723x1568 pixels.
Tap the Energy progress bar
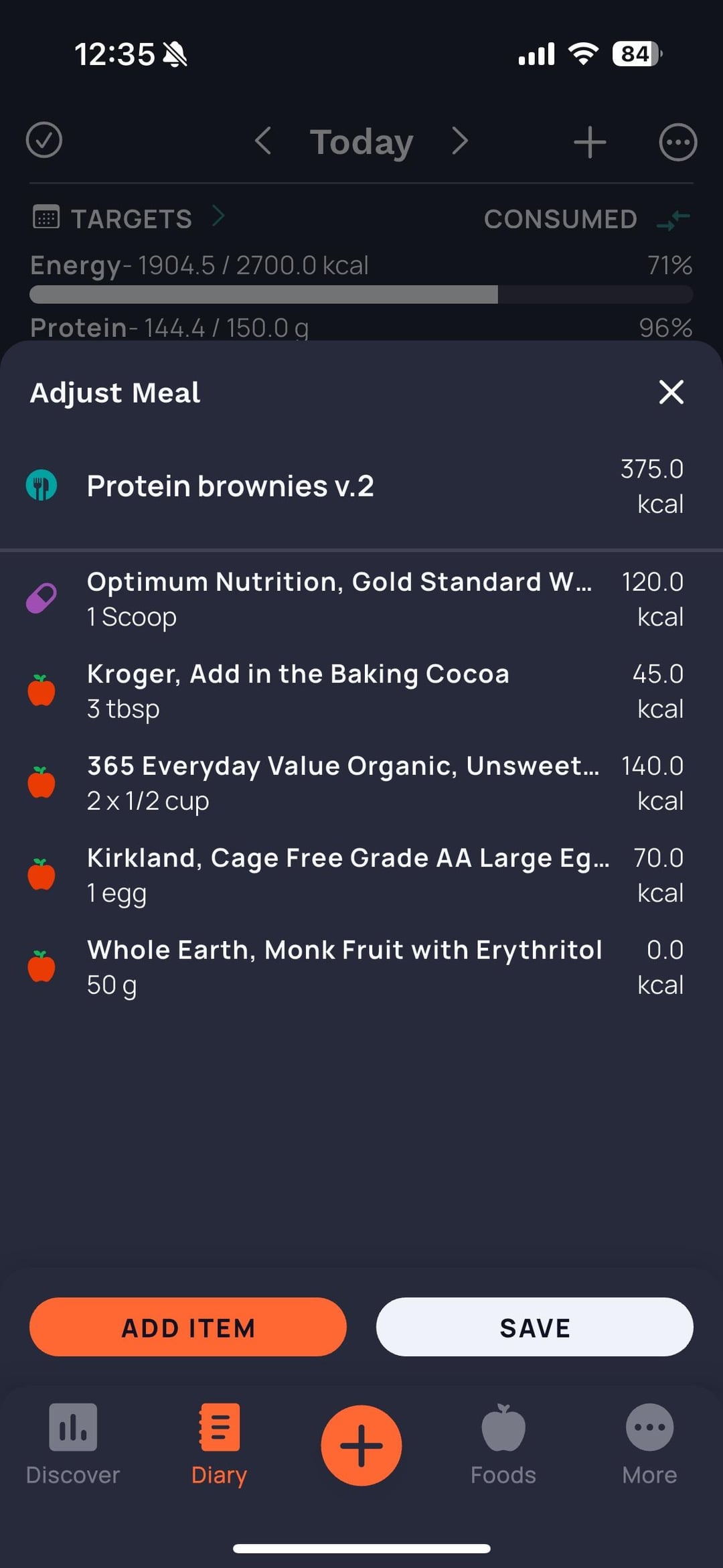click(361, 294)
